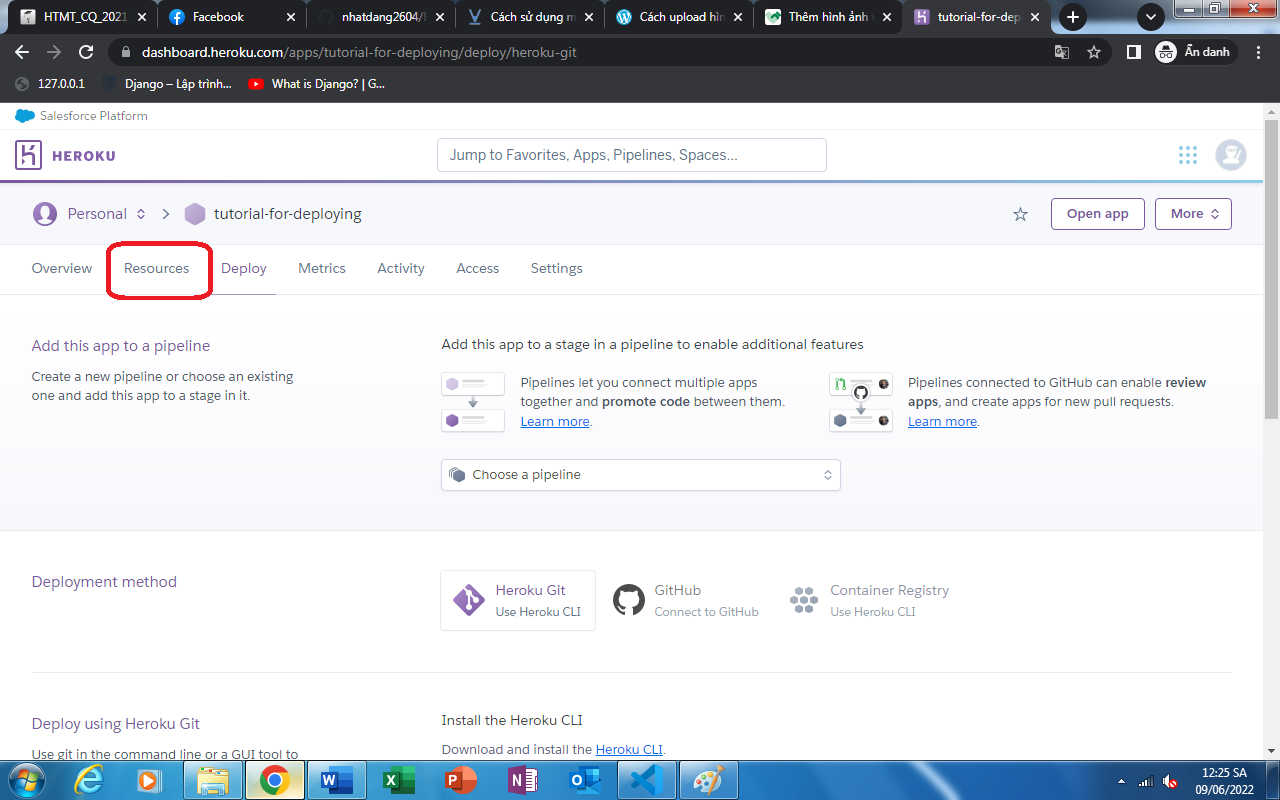This screenshot has width=1280, height=800.
Task: Open PowerPoint from the taskbar
Action: [x=460, y=780]
